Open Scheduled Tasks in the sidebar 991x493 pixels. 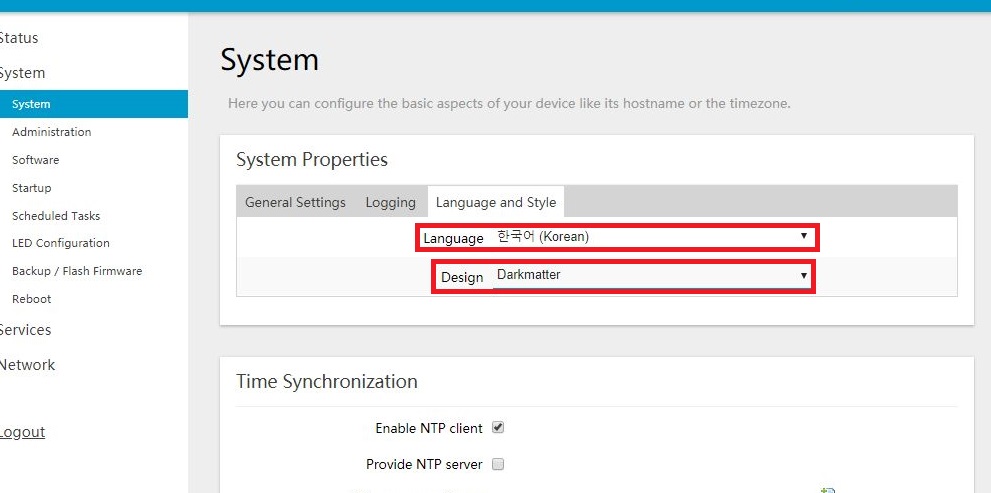[56, 216]
